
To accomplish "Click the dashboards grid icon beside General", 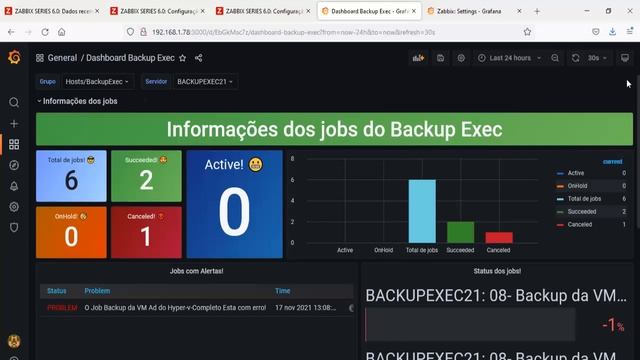I will pyautogui.click(x=40, y=58).
